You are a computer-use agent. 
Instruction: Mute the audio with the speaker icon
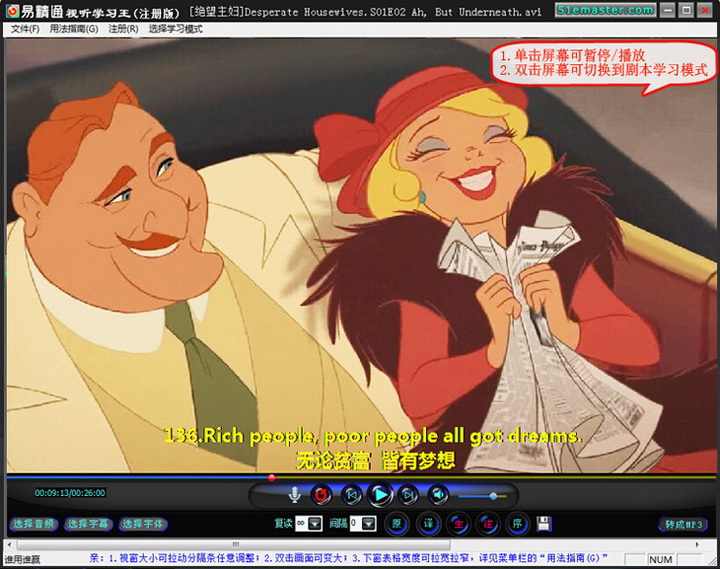(438, 495)
